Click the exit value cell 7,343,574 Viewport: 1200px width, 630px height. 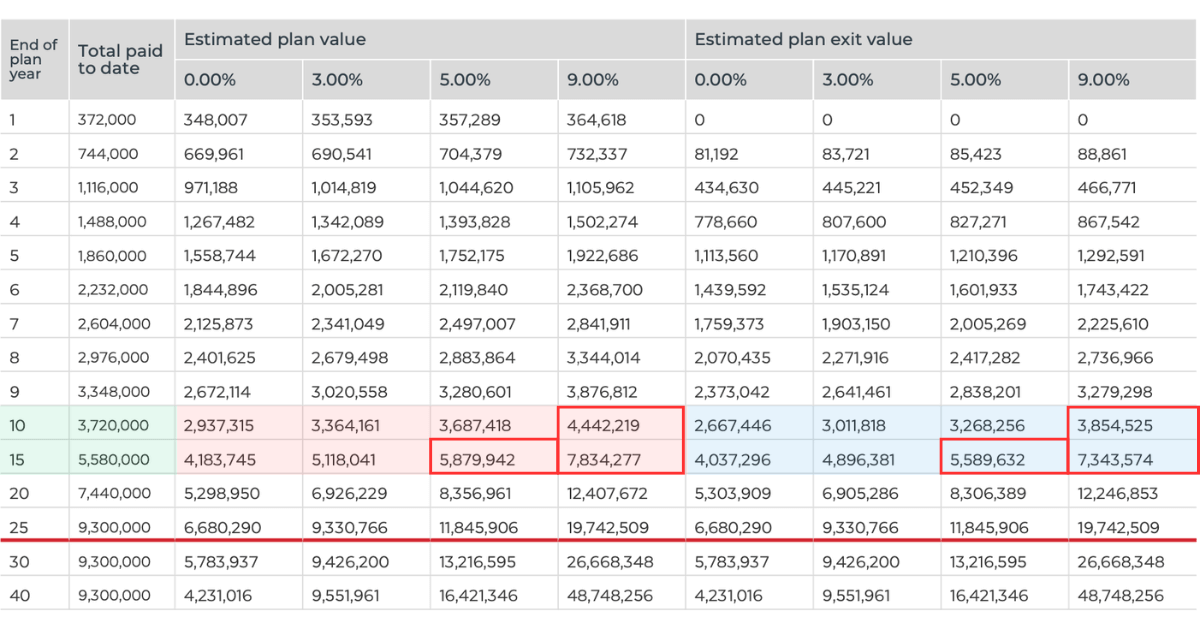1115,460
